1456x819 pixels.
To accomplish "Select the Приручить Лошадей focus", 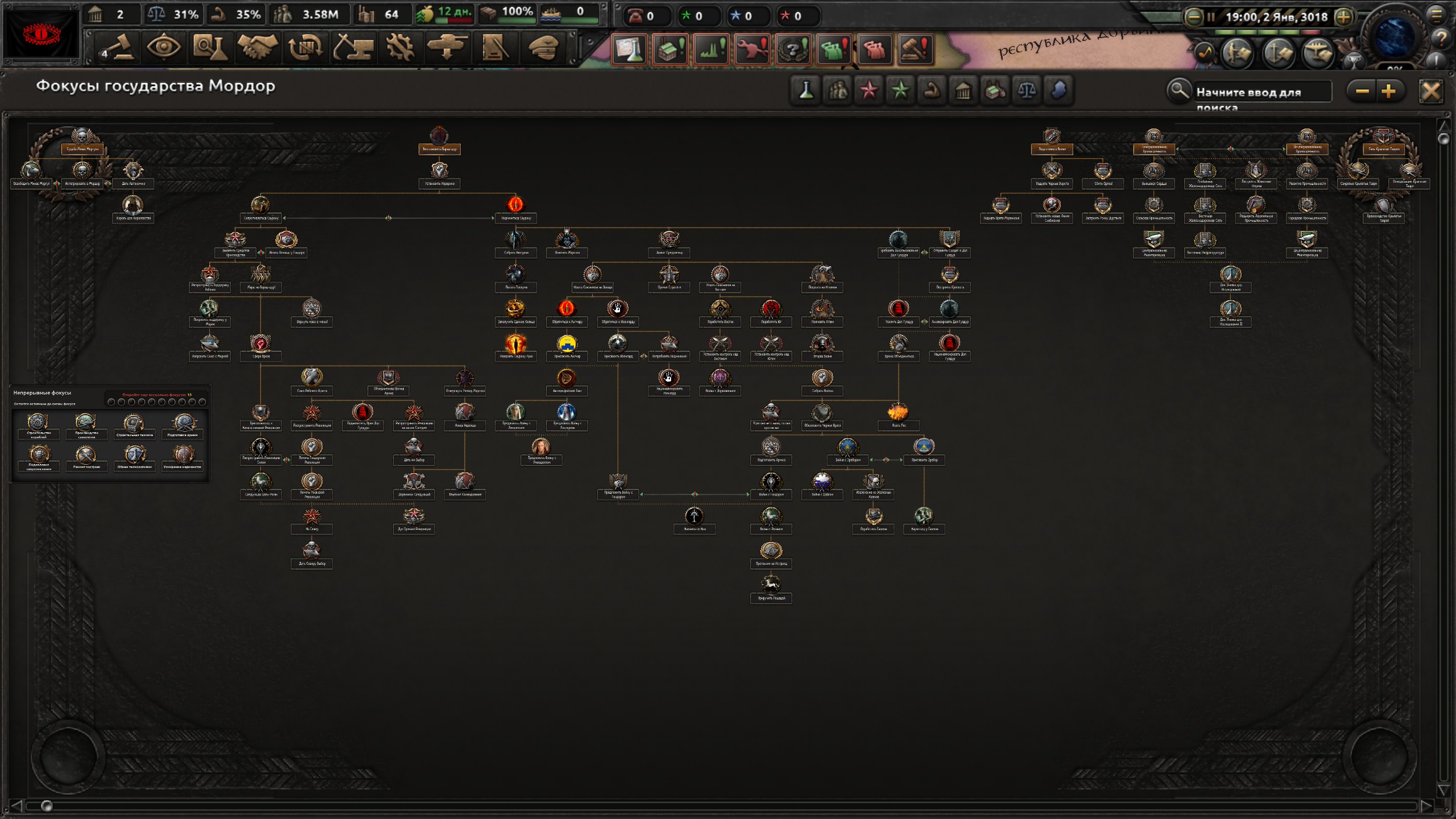I will pyautogui.click(x=771, y=589).
